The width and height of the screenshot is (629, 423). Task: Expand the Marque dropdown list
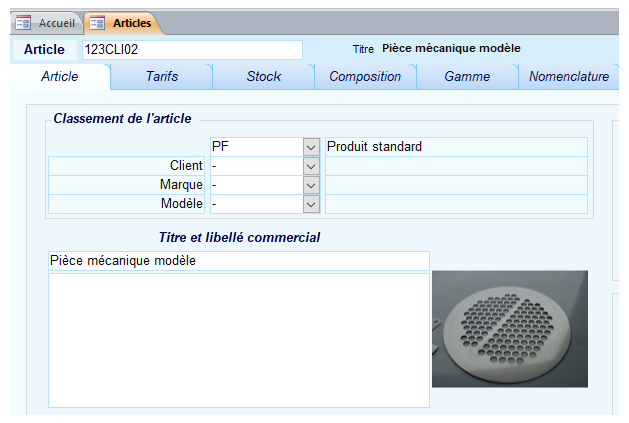pos(311,185)
